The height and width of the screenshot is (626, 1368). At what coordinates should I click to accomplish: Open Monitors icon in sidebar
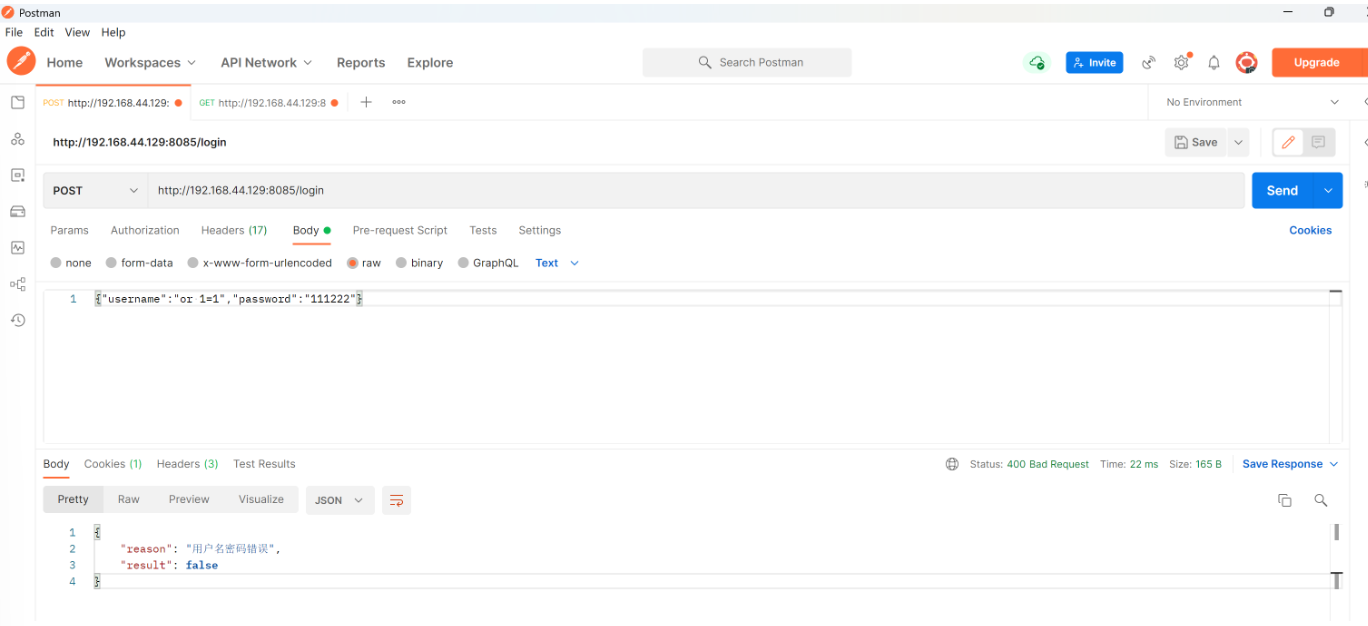[x=17, y=247]
